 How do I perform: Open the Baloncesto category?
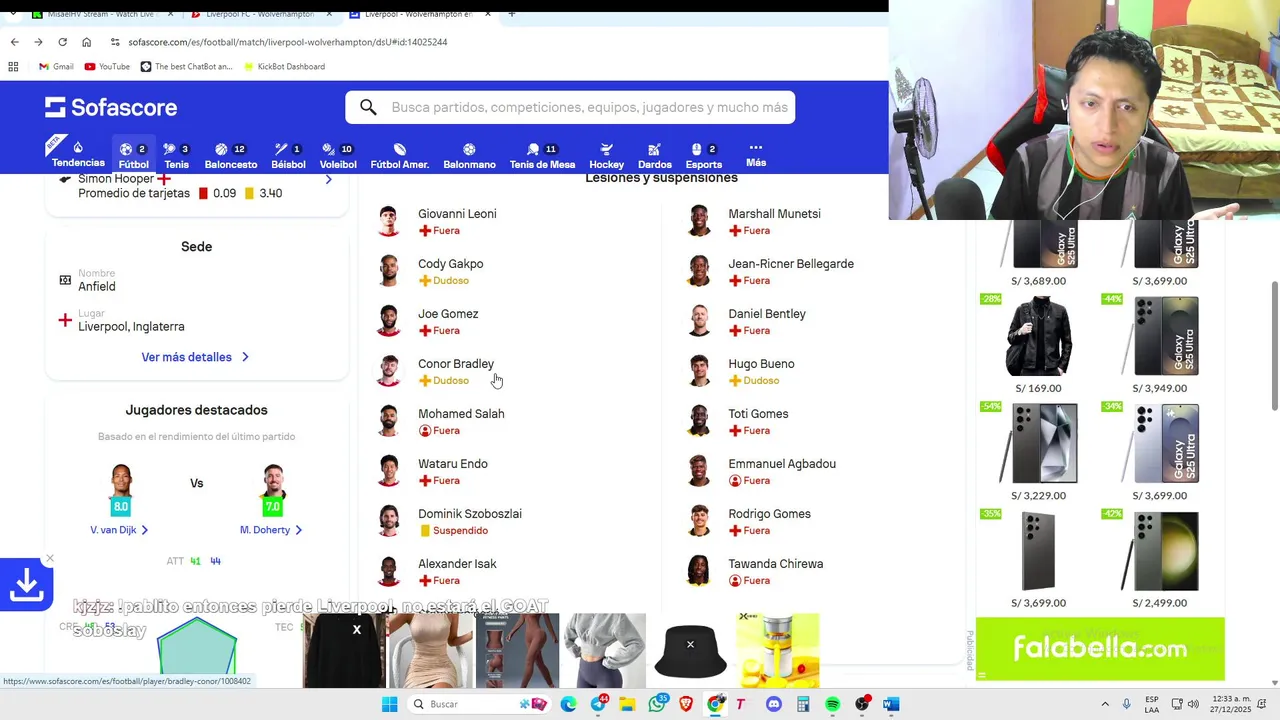tap(230, 155)
